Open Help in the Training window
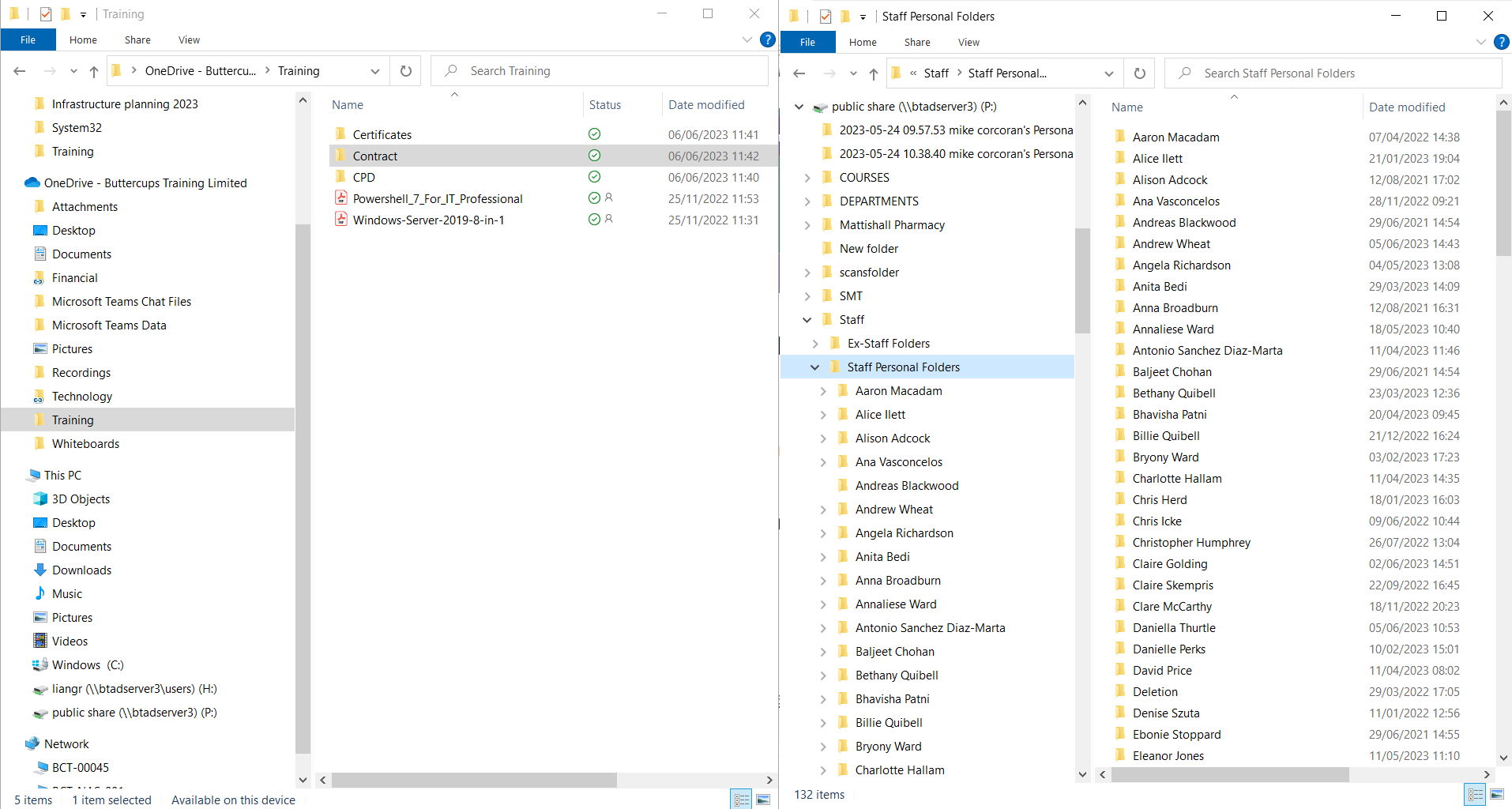 [x=767, y=40]
